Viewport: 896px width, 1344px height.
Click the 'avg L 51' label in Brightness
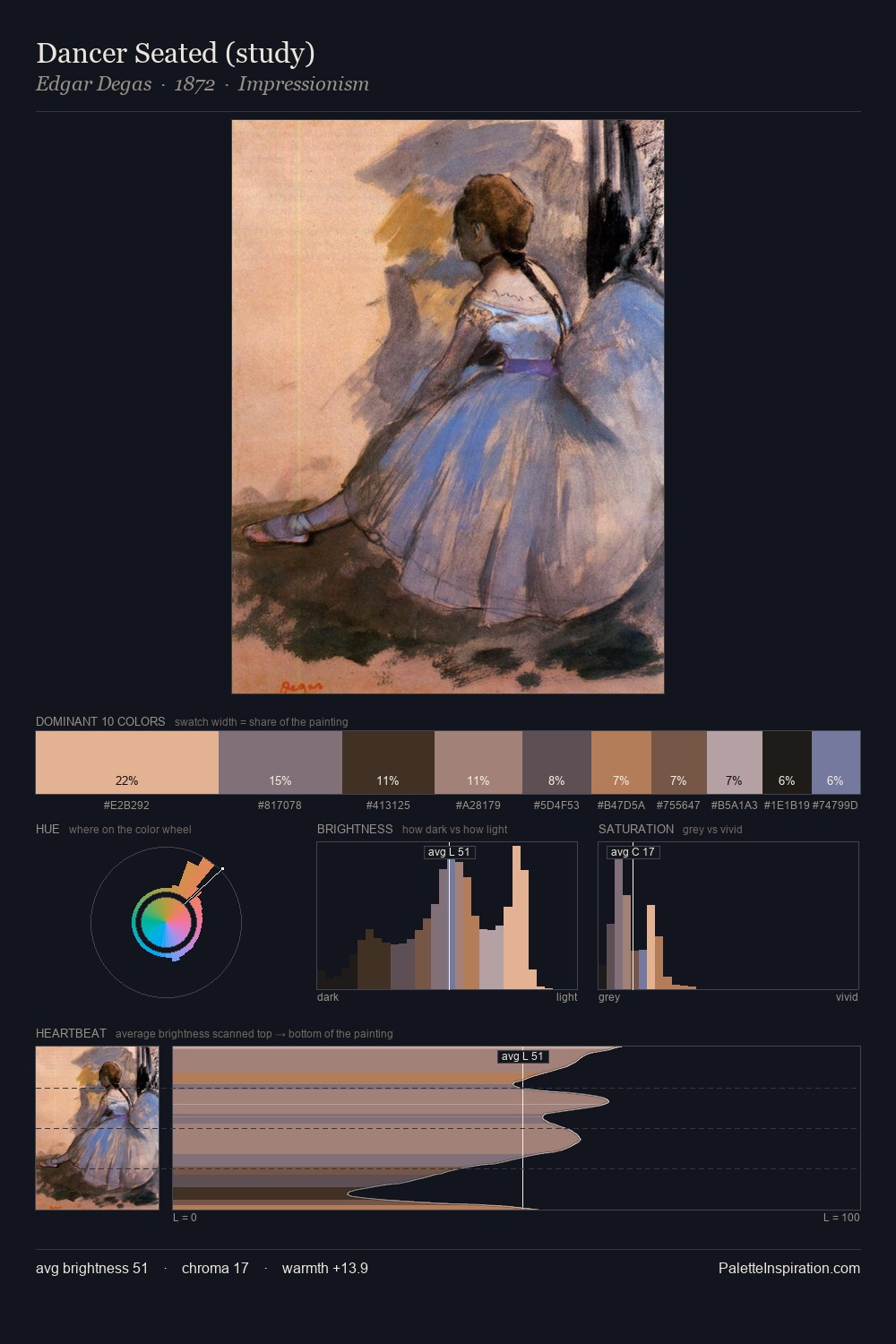coord(449,852)
